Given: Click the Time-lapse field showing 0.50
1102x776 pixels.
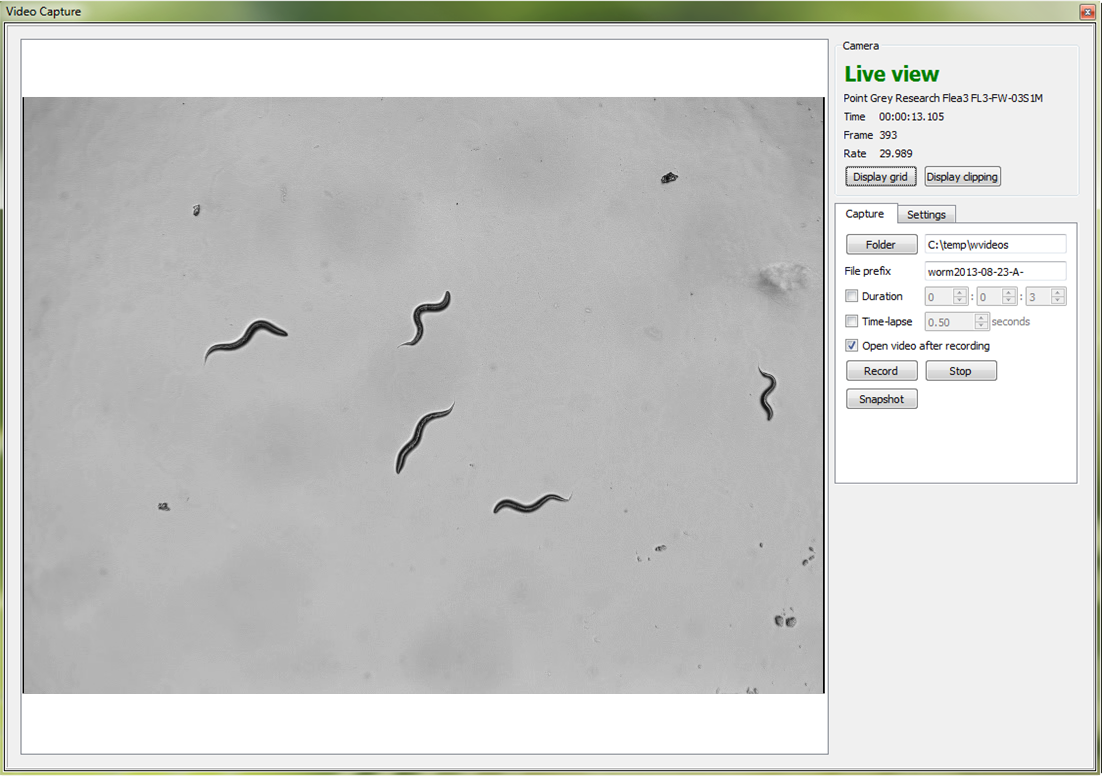Looking at the screenshot, I should (x=949, y=322).
